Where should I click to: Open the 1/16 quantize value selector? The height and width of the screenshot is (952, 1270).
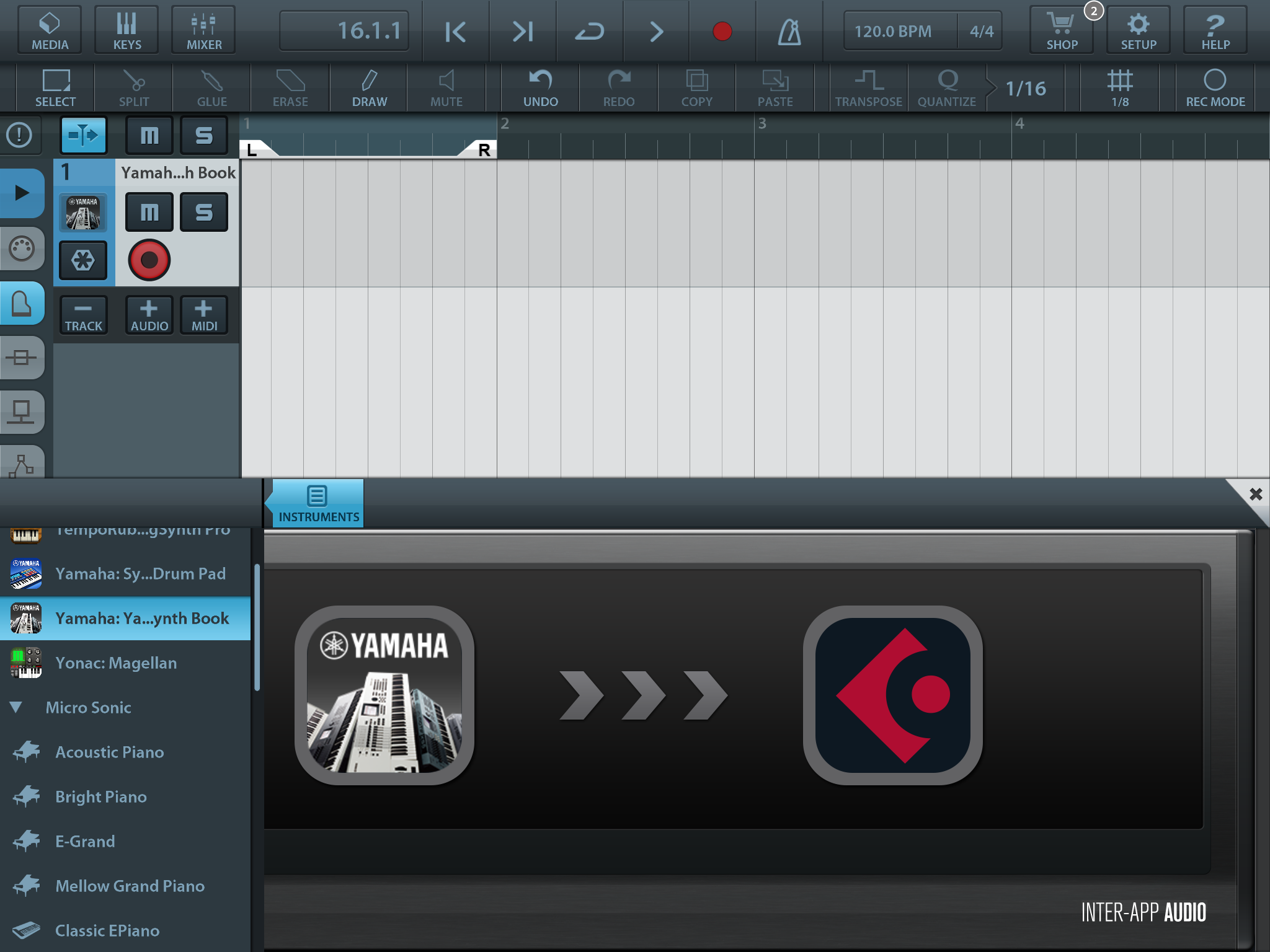tap(1026, 88)
